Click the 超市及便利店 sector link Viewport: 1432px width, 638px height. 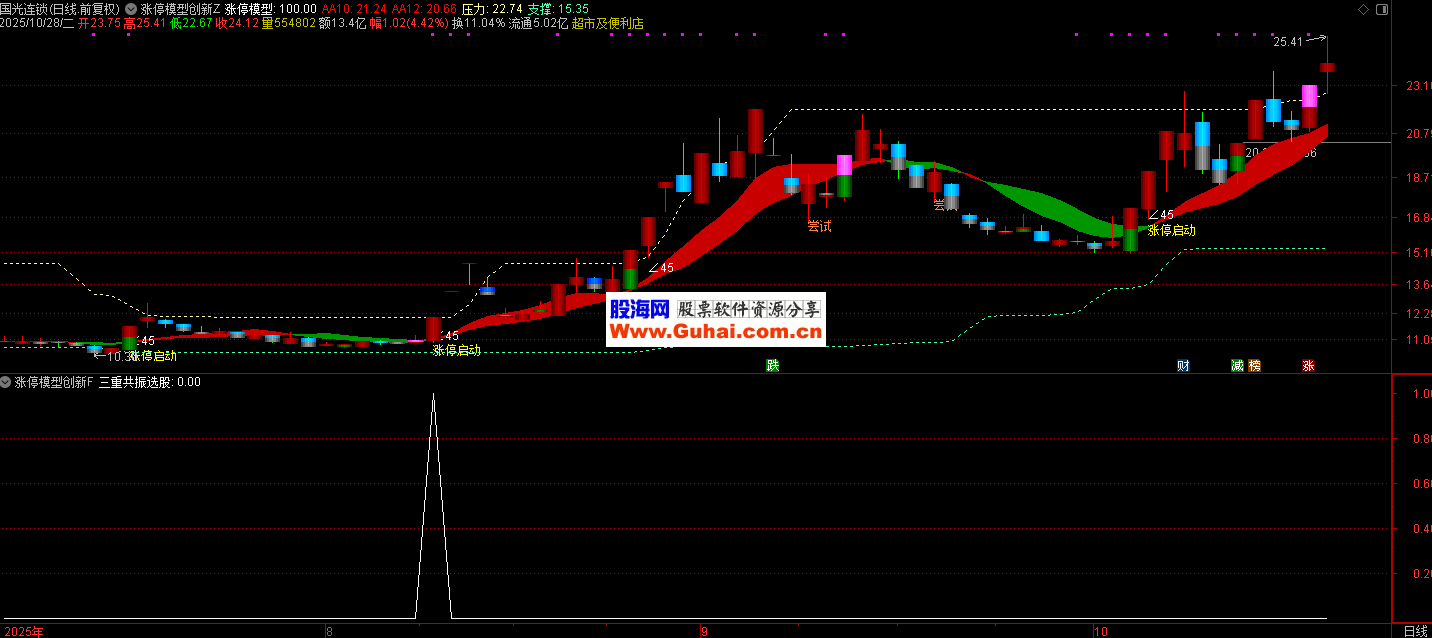click(608, 23)
